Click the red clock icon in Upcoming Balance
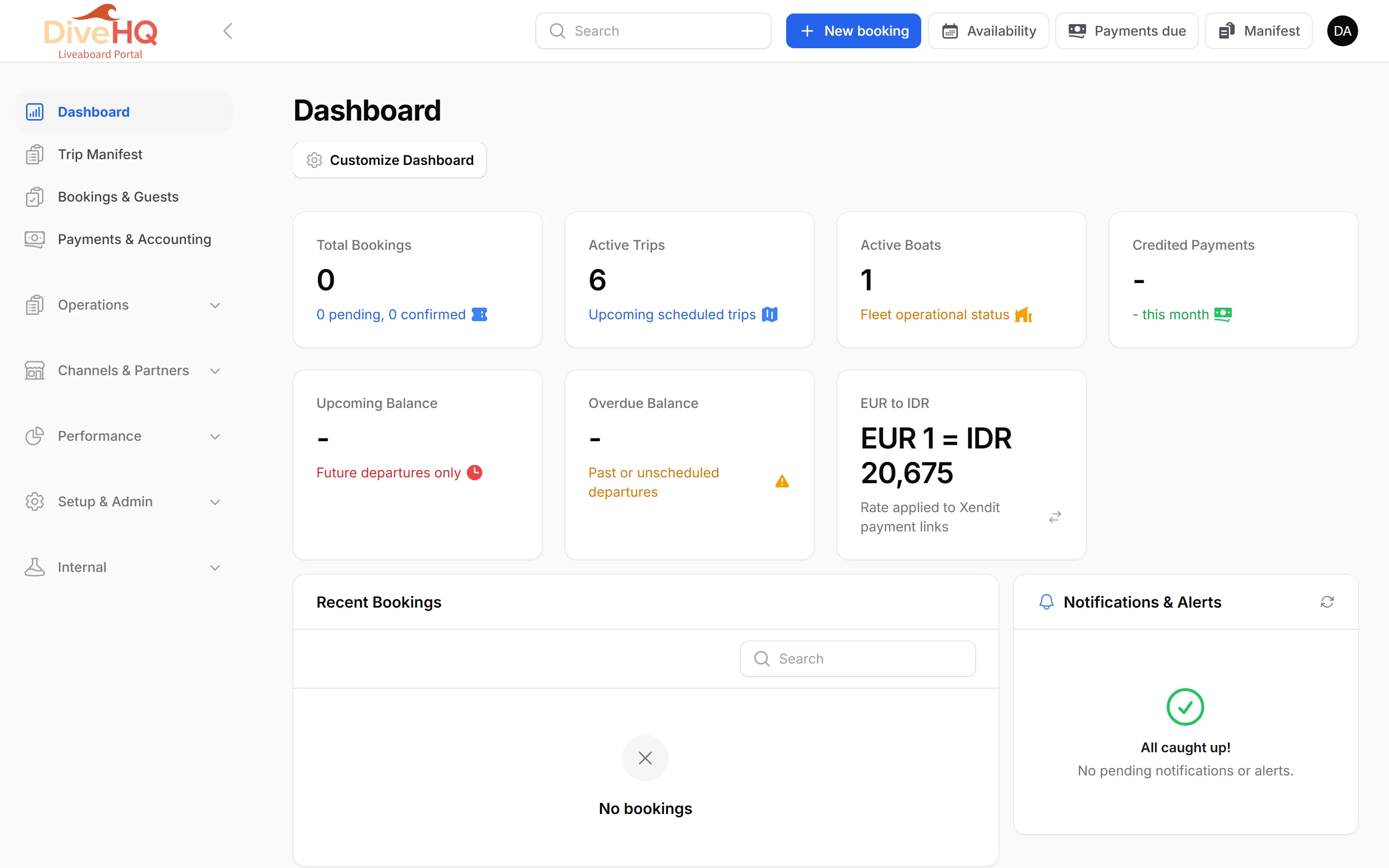 click(x=475, y=473)
